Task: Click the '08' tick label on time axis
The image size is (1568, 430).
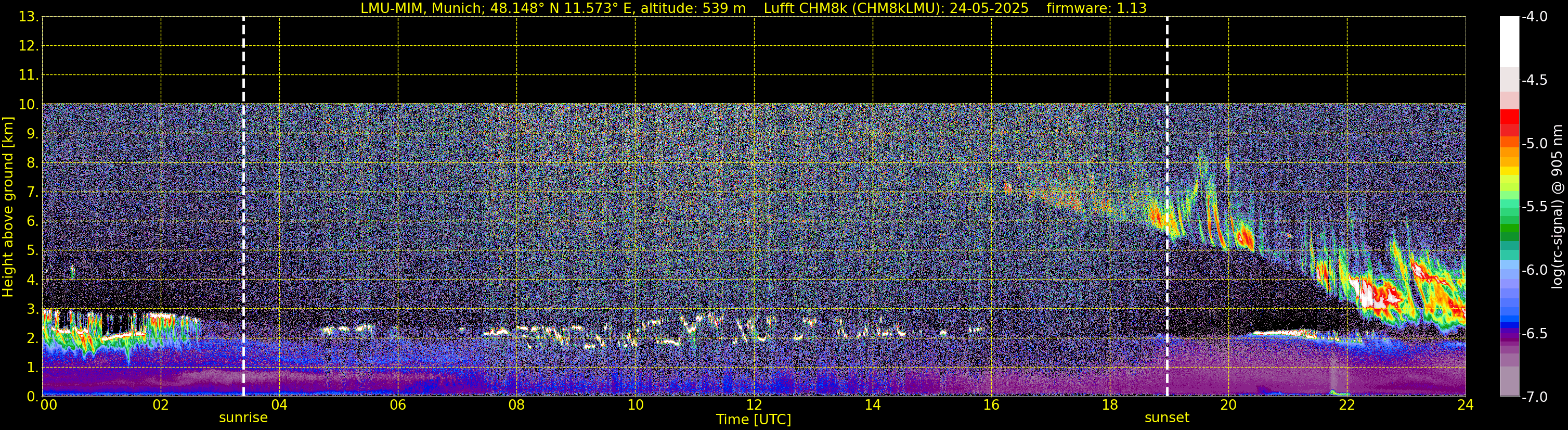Action: pyautogui.click(x=517, y=405)
